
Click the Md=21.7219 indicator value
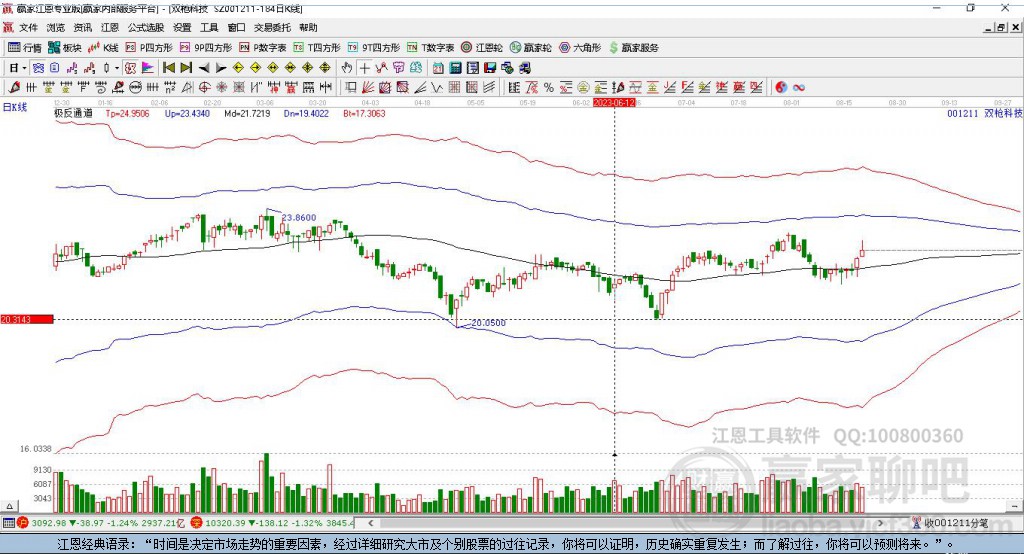[x=248, y=113]
